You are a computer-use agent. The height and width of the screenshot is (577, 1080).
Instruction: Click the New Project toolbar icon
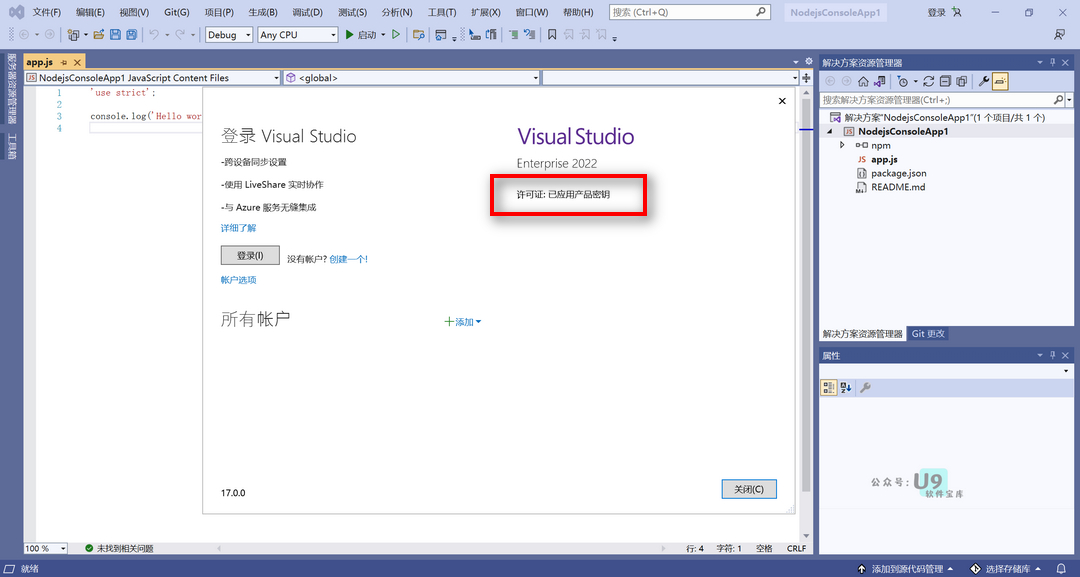(x=73, y=34)
